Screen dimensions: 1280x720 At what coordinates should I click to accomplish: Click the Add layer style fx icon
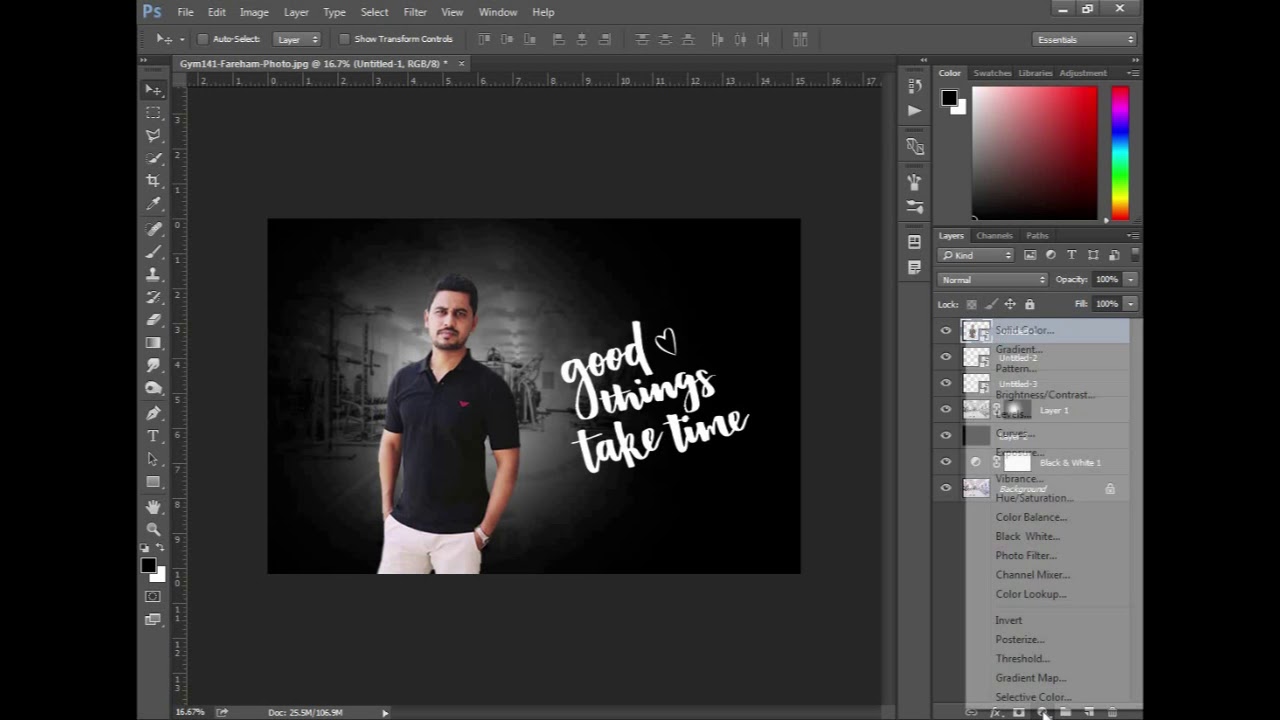pyautogui.click(x=996, y=712)
